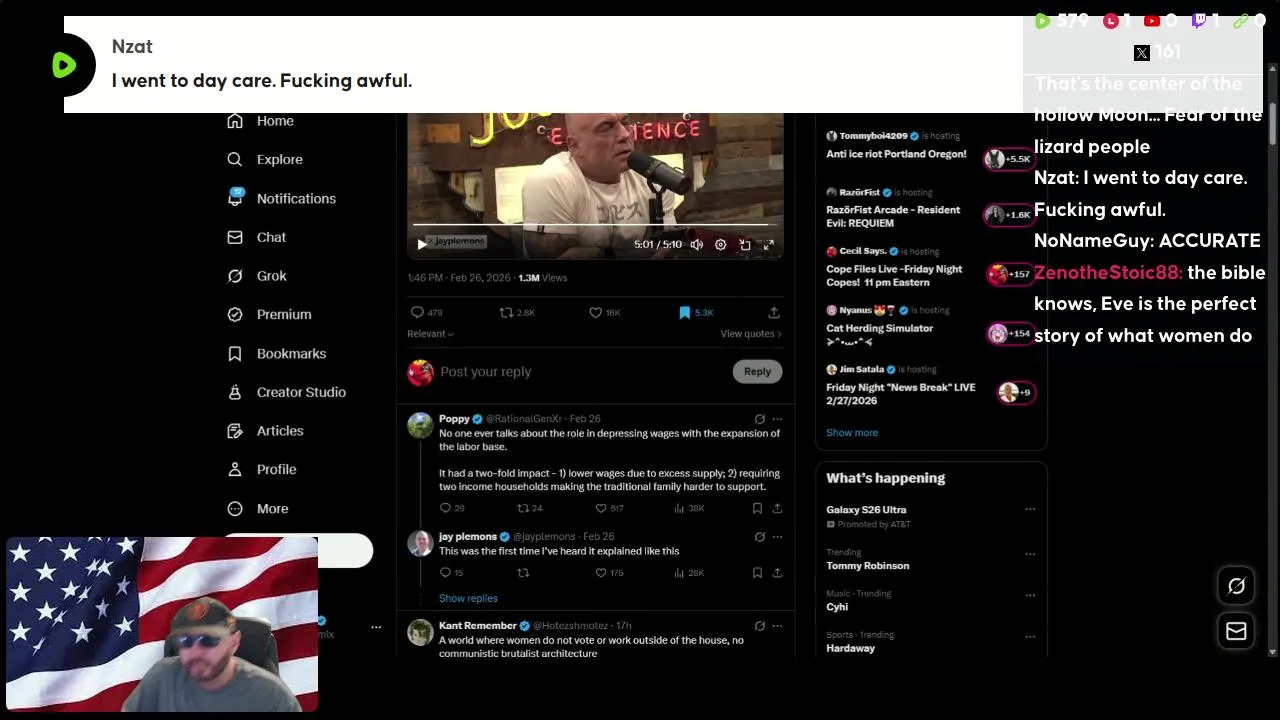Open View quotes link
The height and width of the screenshot is (720, 1280).
pyautogui.click(x=751, y=334)
